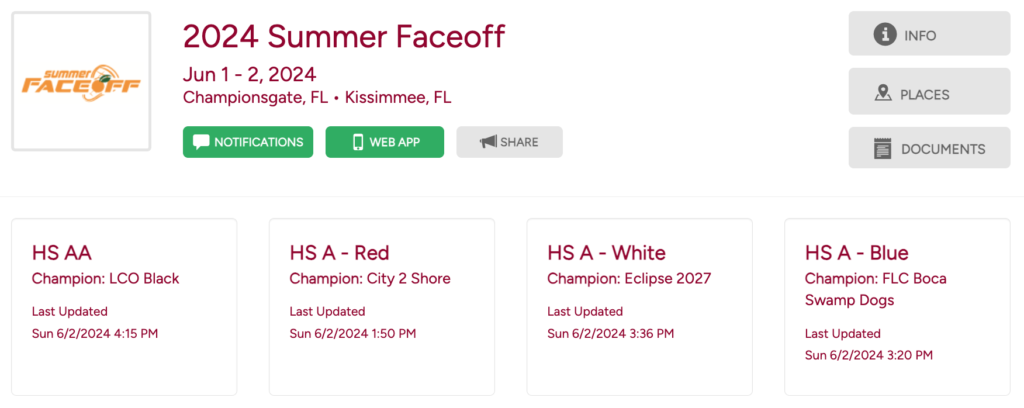1024x408 pixels.
Task: Click the megaphone icon on Share
Action: point(488,142)
